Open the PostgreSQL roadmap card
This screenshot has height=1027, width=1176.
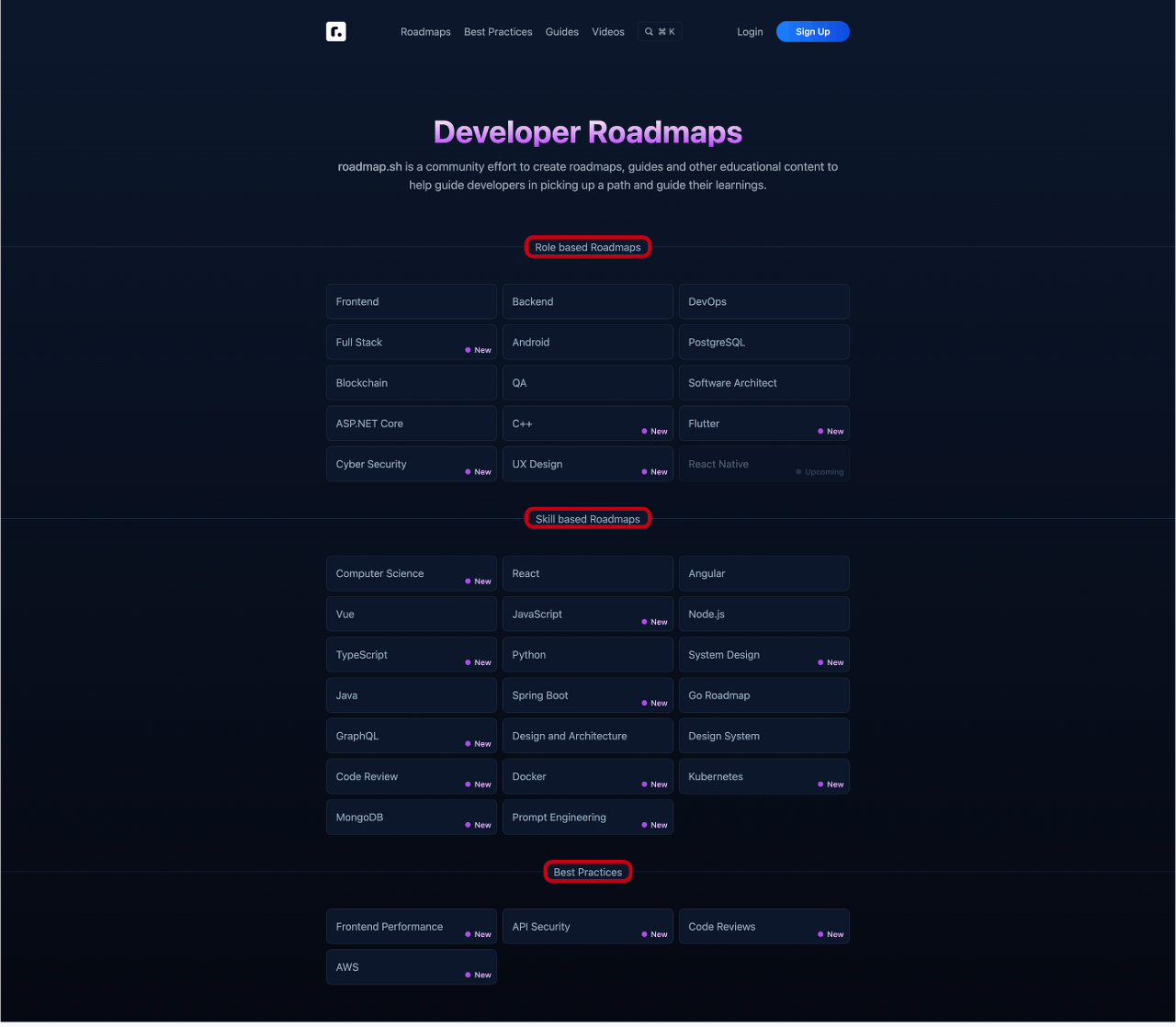[x=764, y=342]
